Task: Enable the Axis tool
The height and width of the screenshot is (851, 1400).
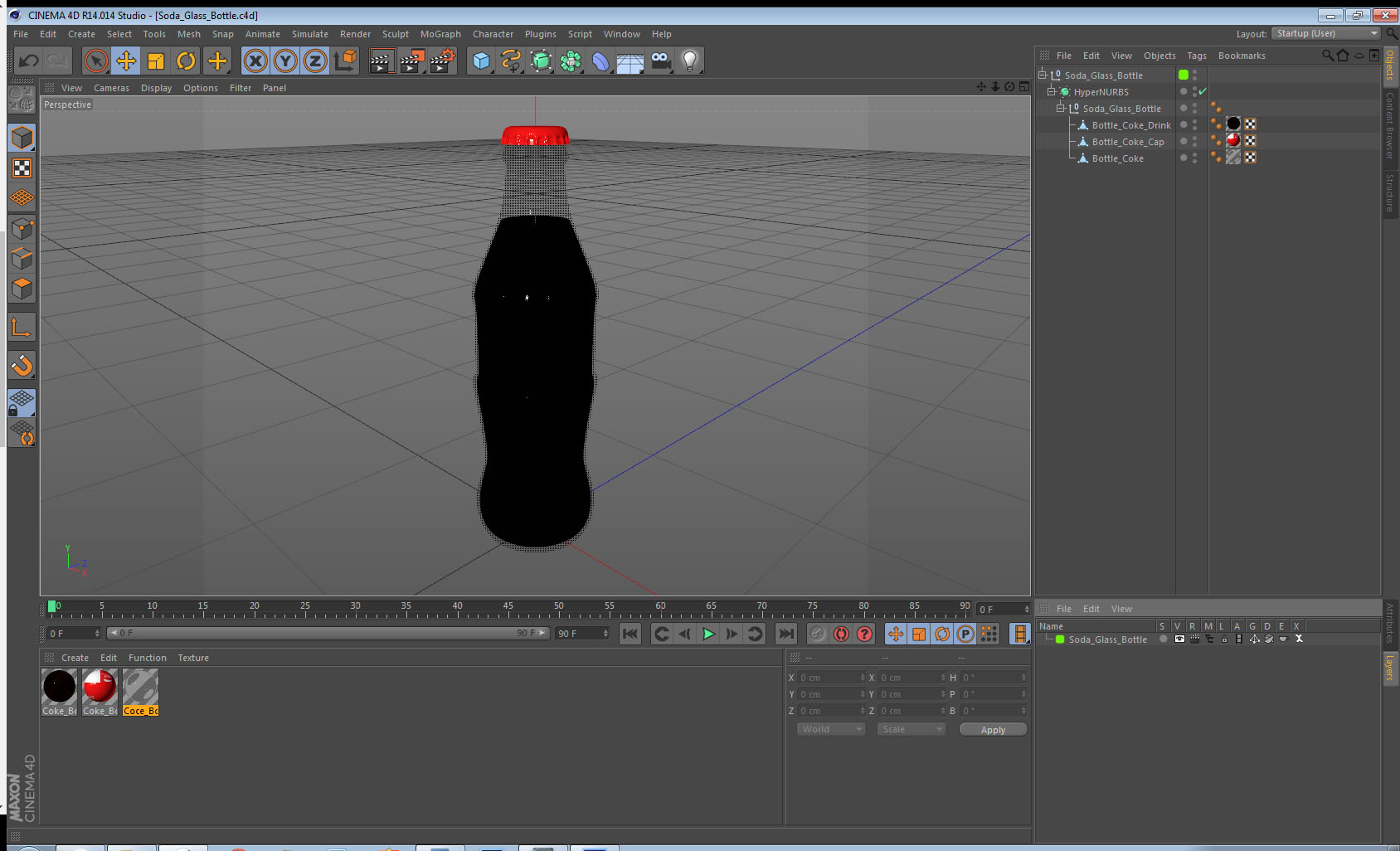Action: pos(22,328)
